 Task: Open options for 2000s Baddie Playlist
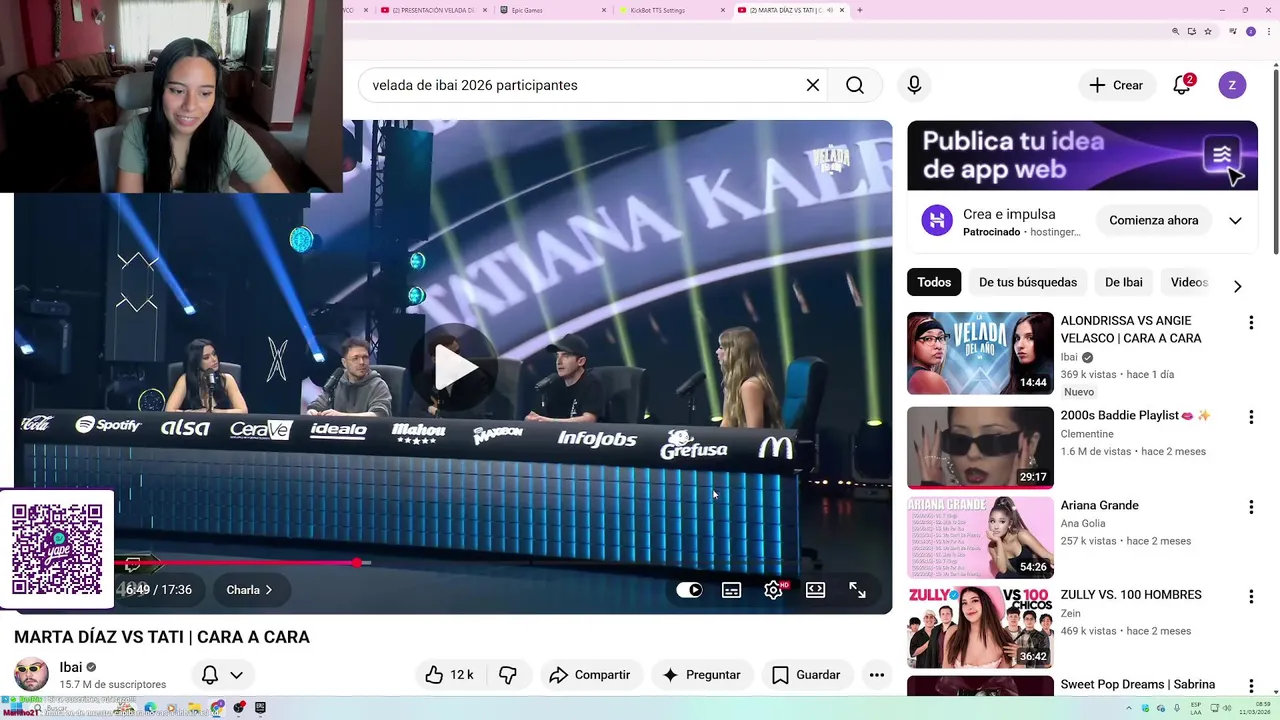[x=1250, y=417]
